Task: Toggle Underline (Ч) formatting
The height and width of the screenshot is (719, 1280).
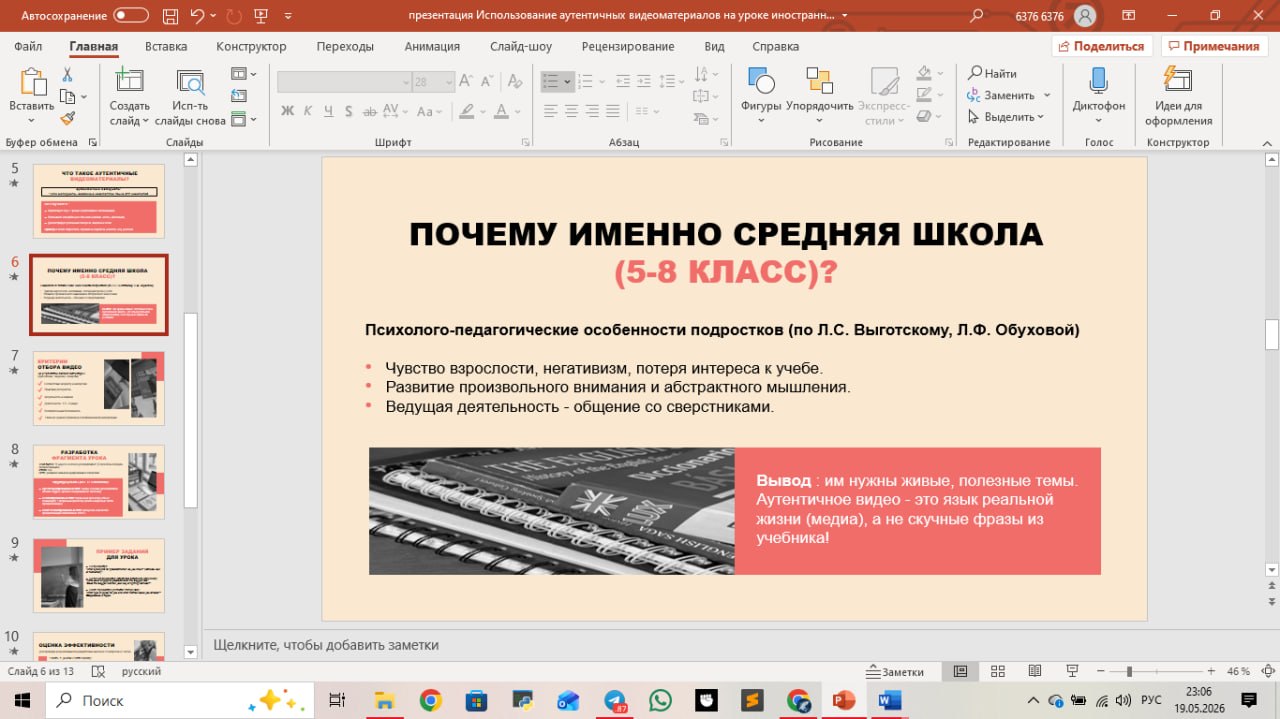Action: pyautogui.click(x=330, y=110)
